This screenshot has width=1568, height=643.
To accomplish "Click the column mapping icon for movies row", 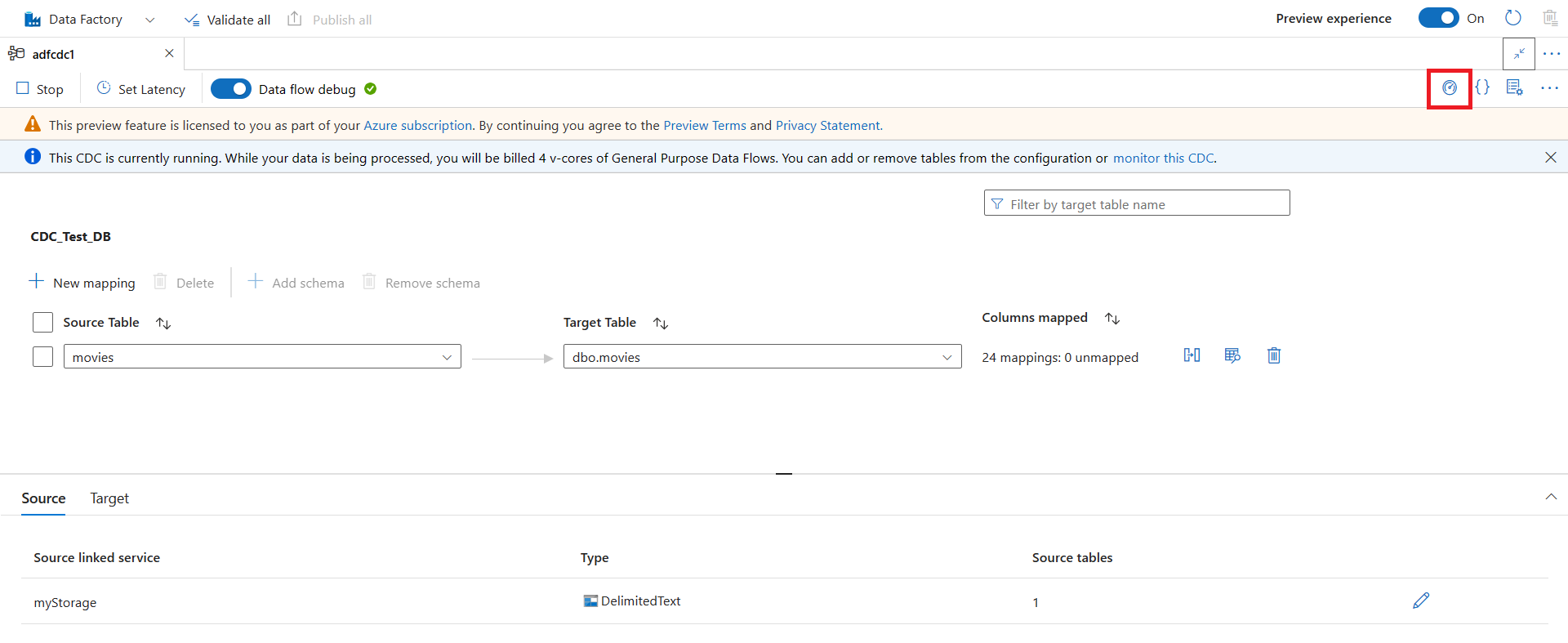I will pos(1192,355).
